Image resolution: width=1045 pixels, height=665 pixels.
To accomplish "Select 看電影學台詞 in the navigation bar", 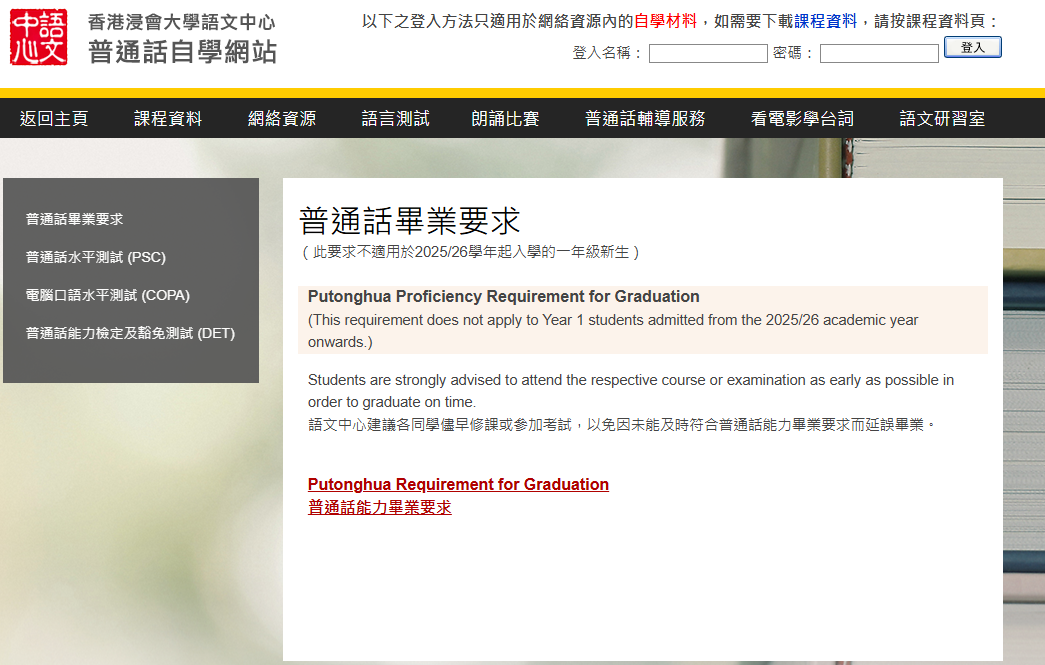I will 802,118.
